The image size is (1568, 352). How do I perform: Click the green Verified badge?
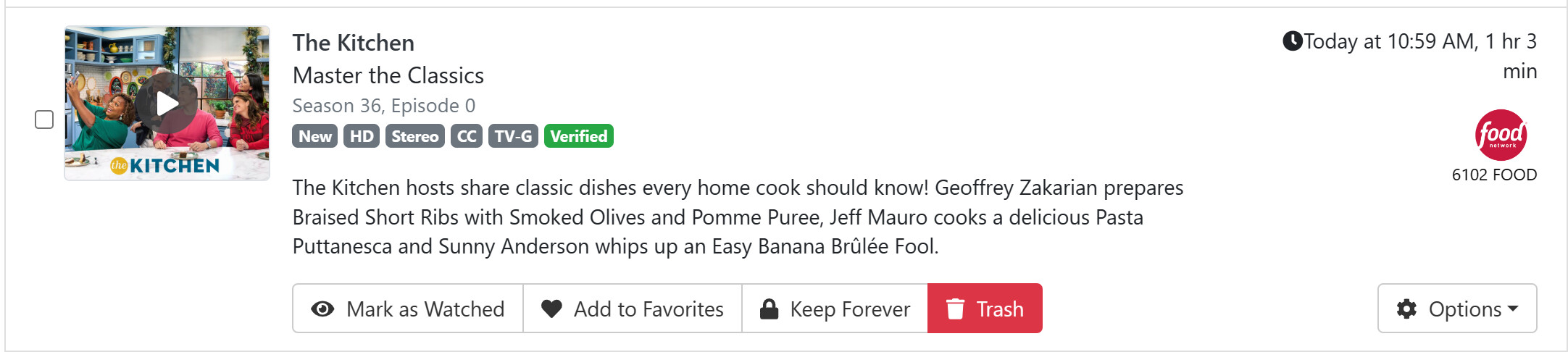pyautogui.click(x=578, y=136)
